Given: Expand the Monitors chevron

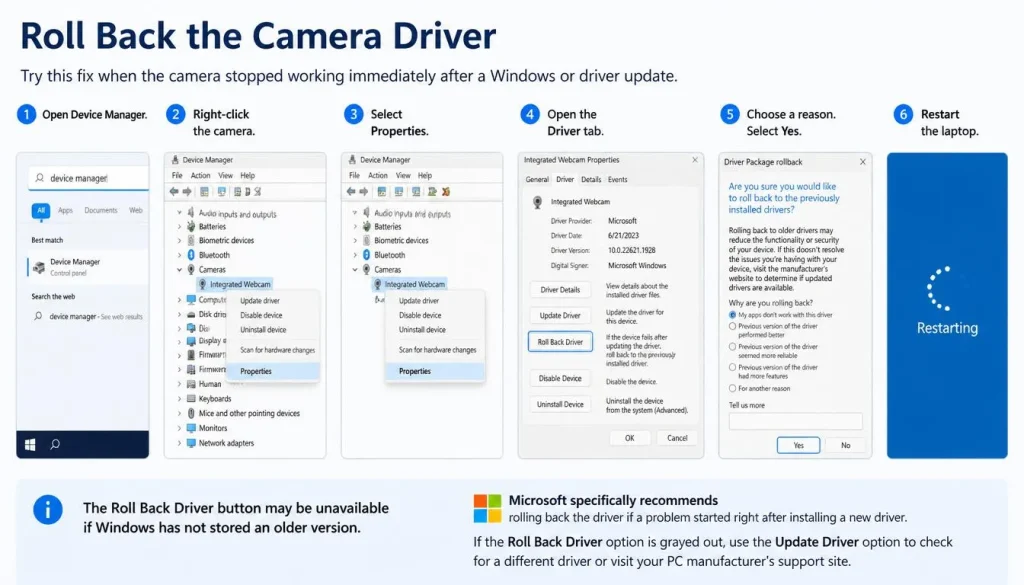Looking at the screenshot, I should coord(179,428).
